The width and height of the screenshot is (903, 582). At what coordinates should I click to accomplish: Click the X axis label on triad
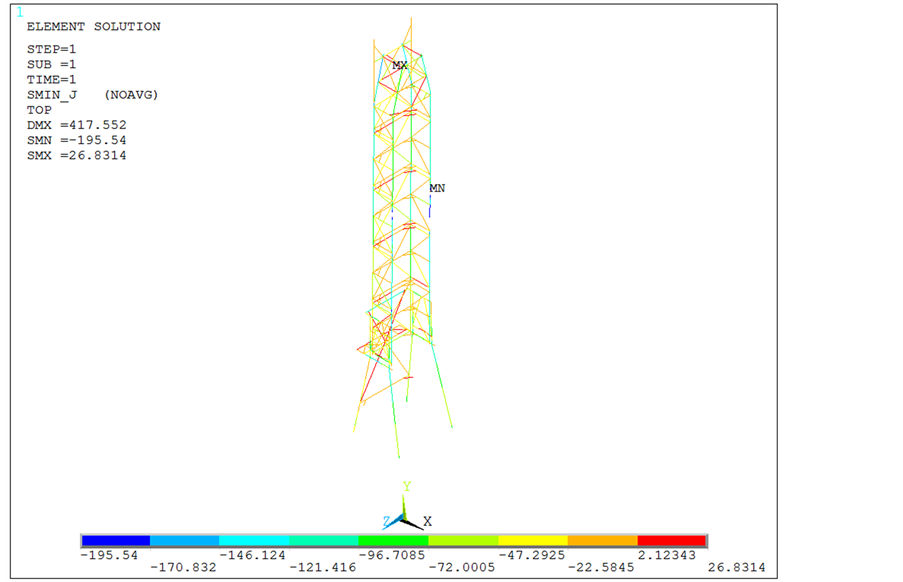427,522
